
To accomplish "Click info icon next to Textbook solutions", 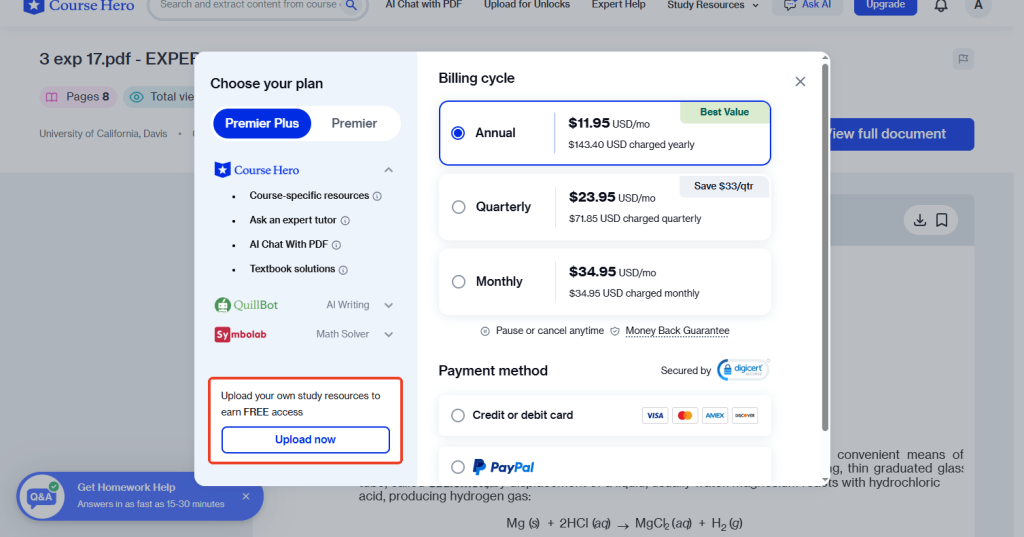I will pos(343,270).
